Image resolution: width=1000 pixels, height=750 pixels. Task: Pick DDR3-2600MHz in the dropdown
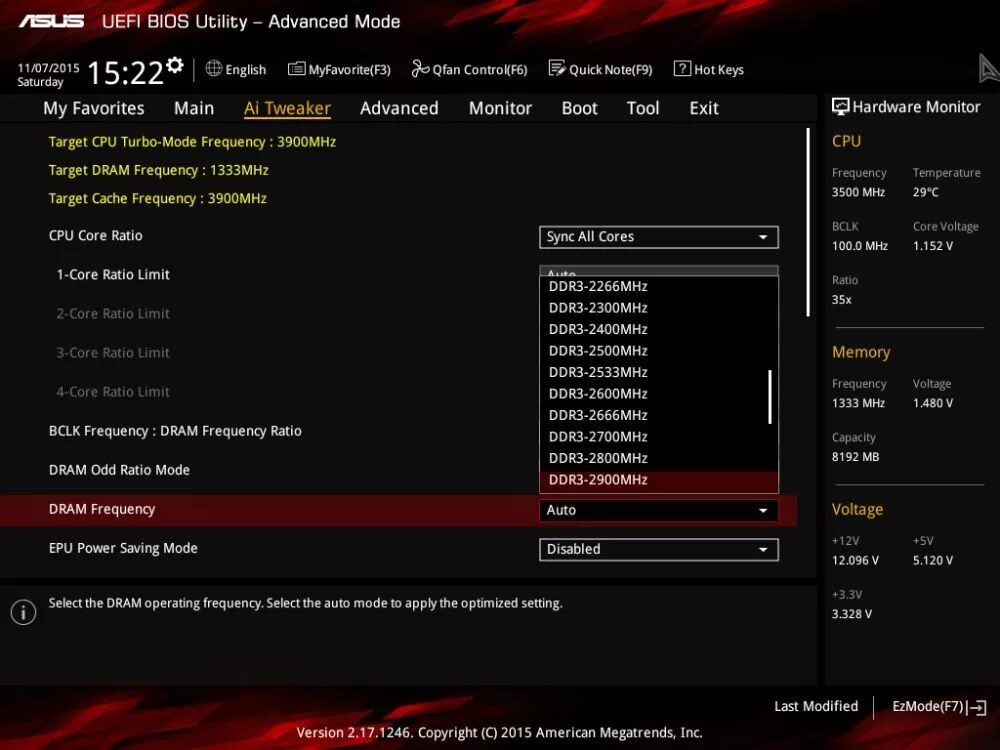pyautogui.click(x=659, y=394)
